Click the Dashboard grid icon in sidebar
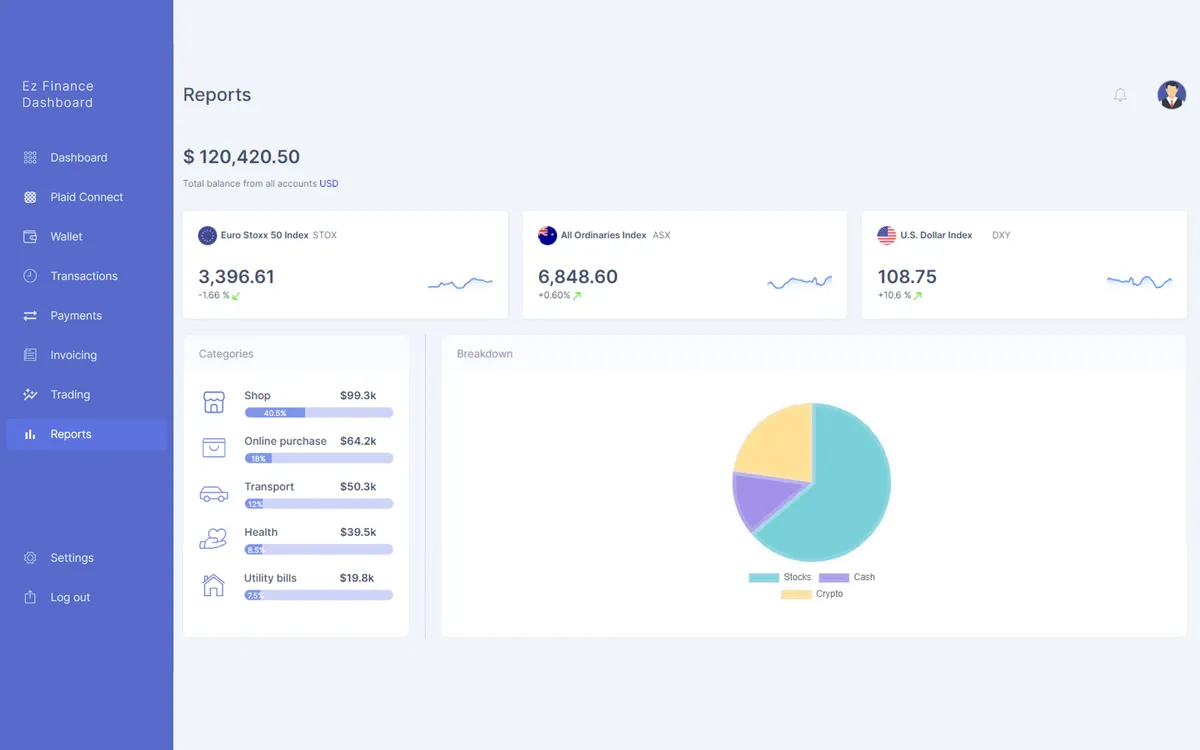Screen dimensions: 1200x750 tap(30, 158)
